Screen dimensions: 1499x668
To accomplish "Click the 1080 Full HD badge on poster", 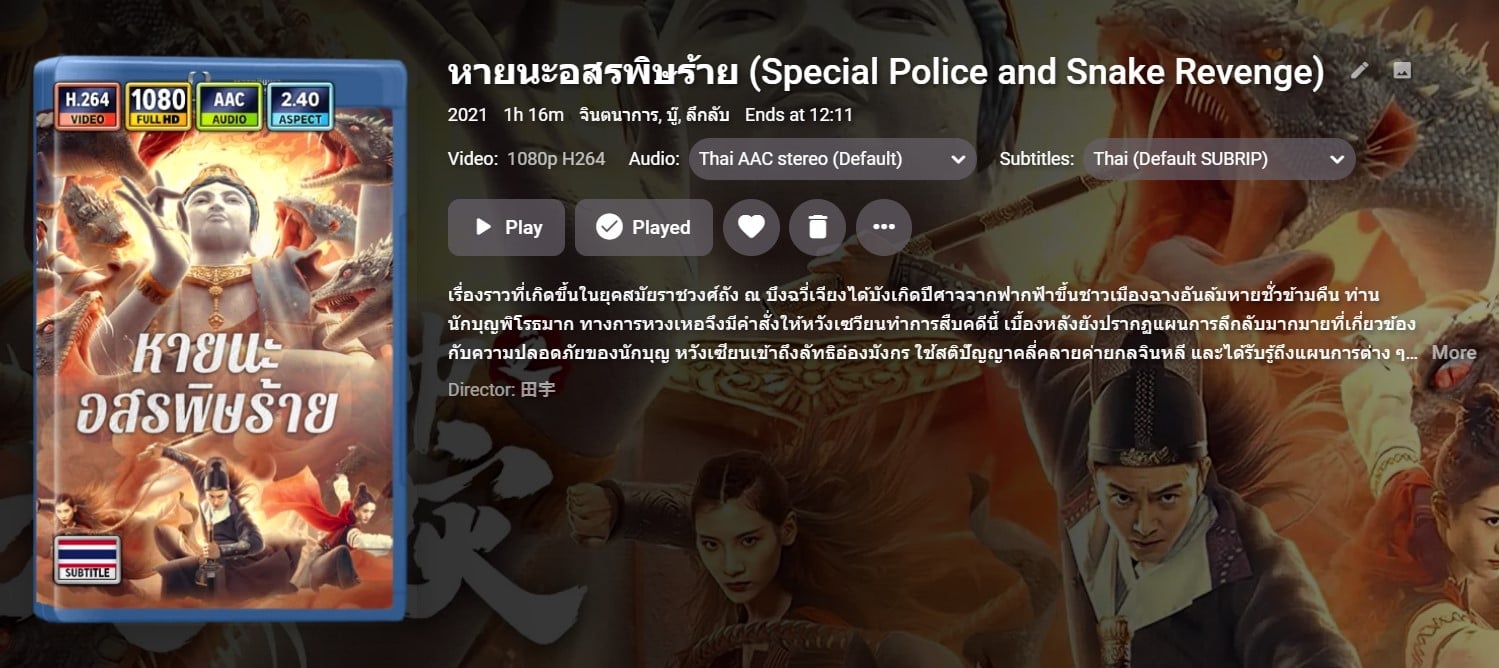I will [x=158, y=107].
